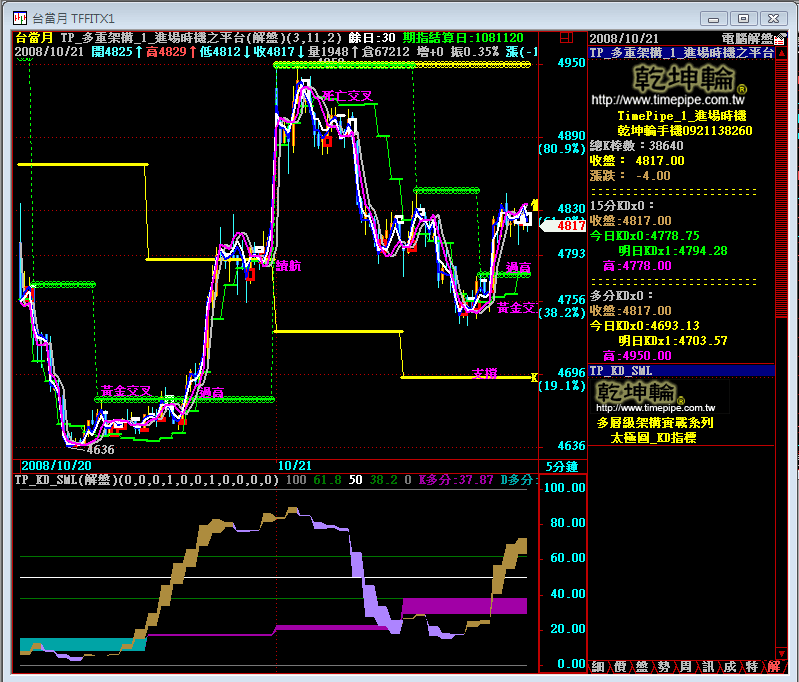Click the 台當月 symbol label in chart header
799x682 pixels.
34,38
